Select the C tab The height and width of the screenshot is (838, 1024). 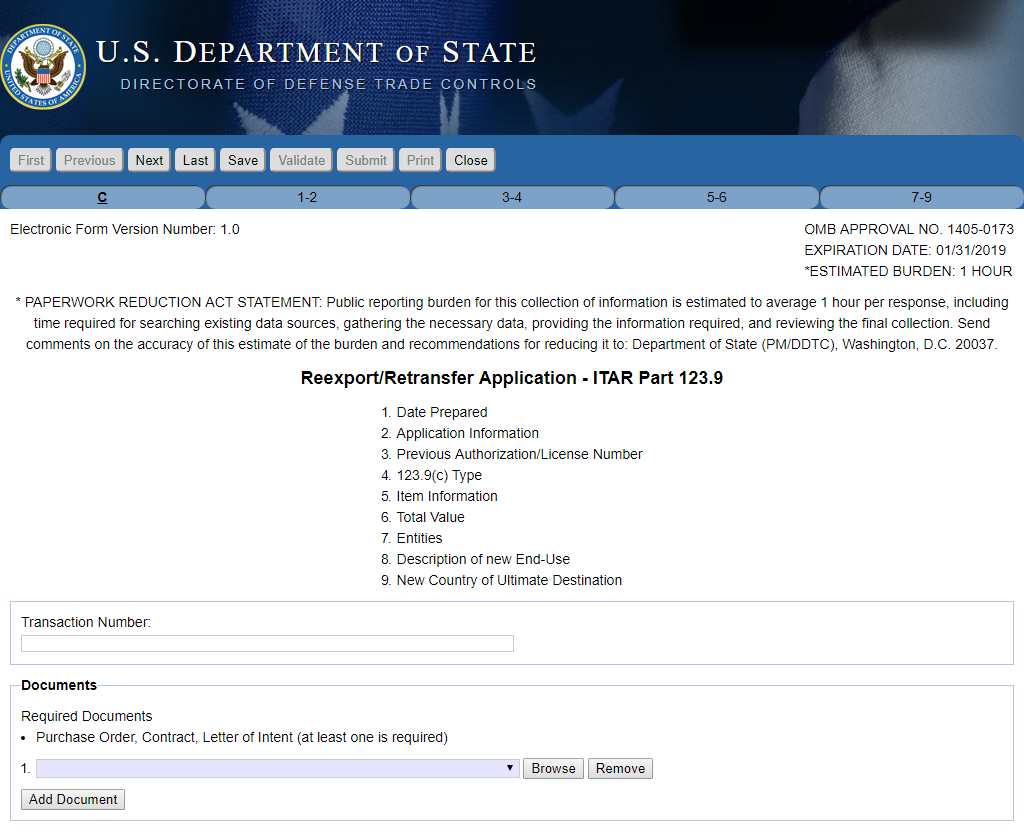point(103,197)
